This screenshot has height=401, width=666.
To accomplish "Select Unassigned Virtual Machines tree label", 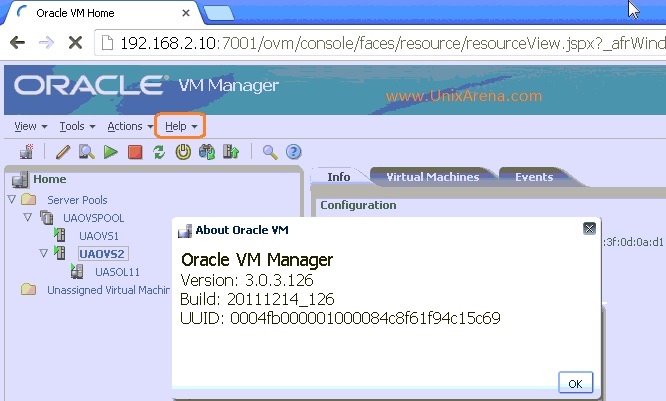I will (108, 290).
